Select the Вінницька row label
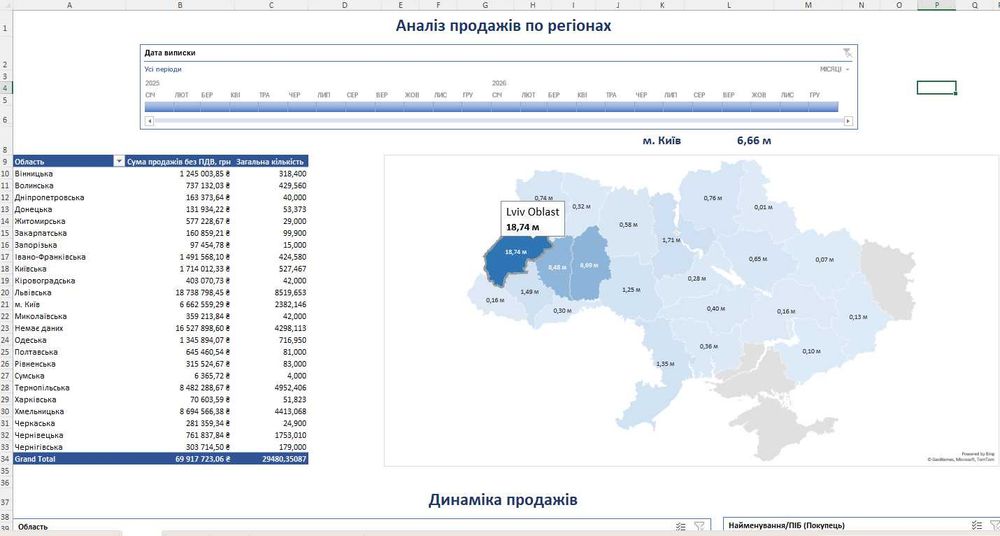 coord(34,174)
